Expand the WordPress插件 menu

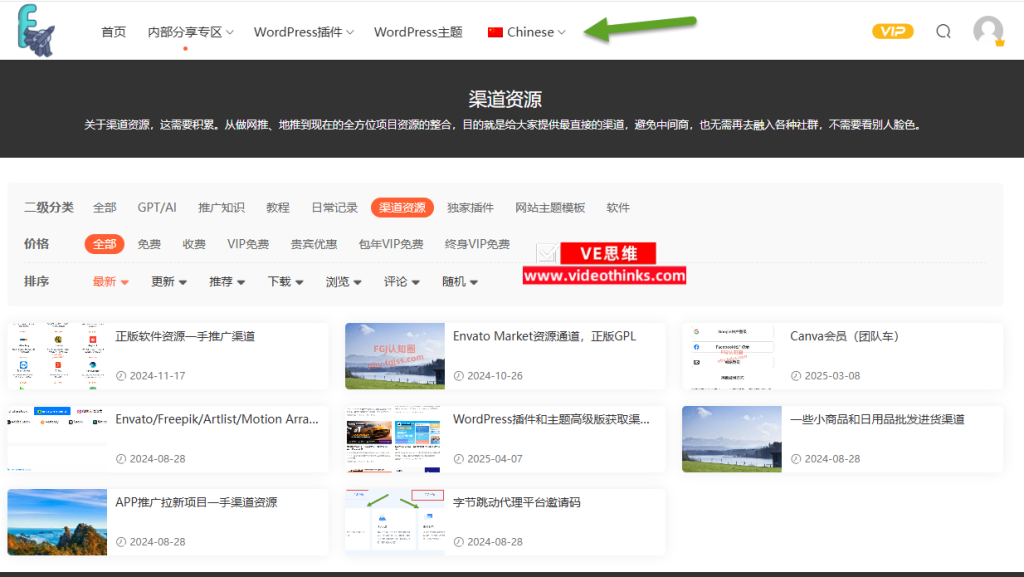click(x=304, y=32)
